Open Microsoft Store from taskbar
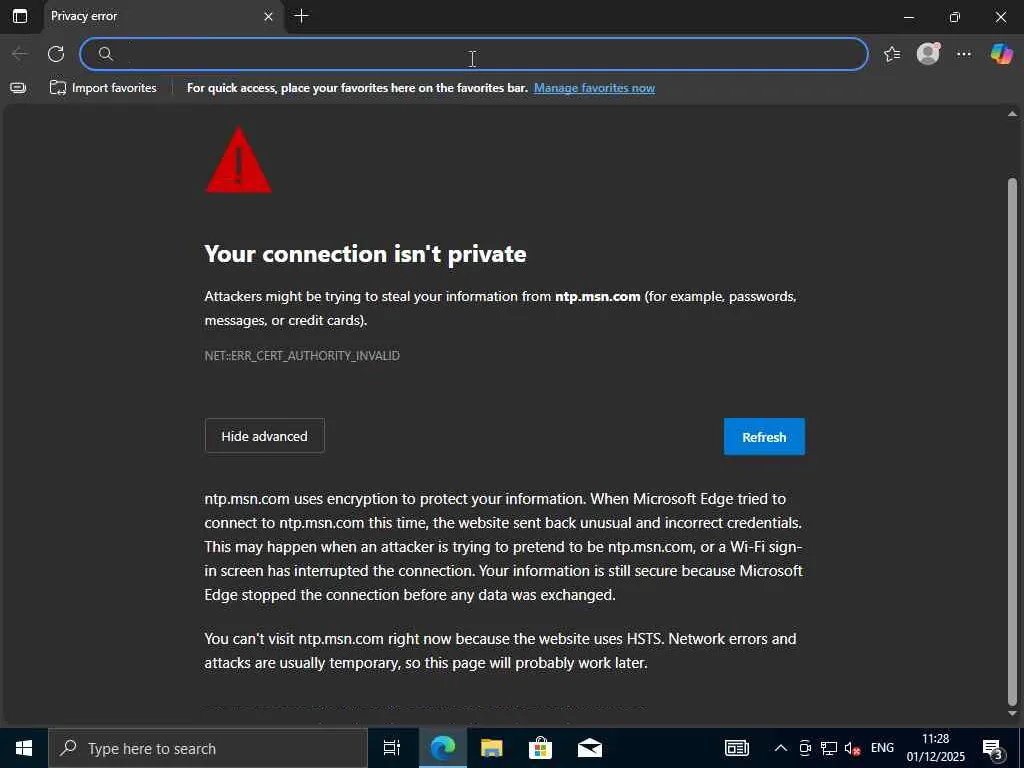 pyautogui.click(x=540, y=748)
